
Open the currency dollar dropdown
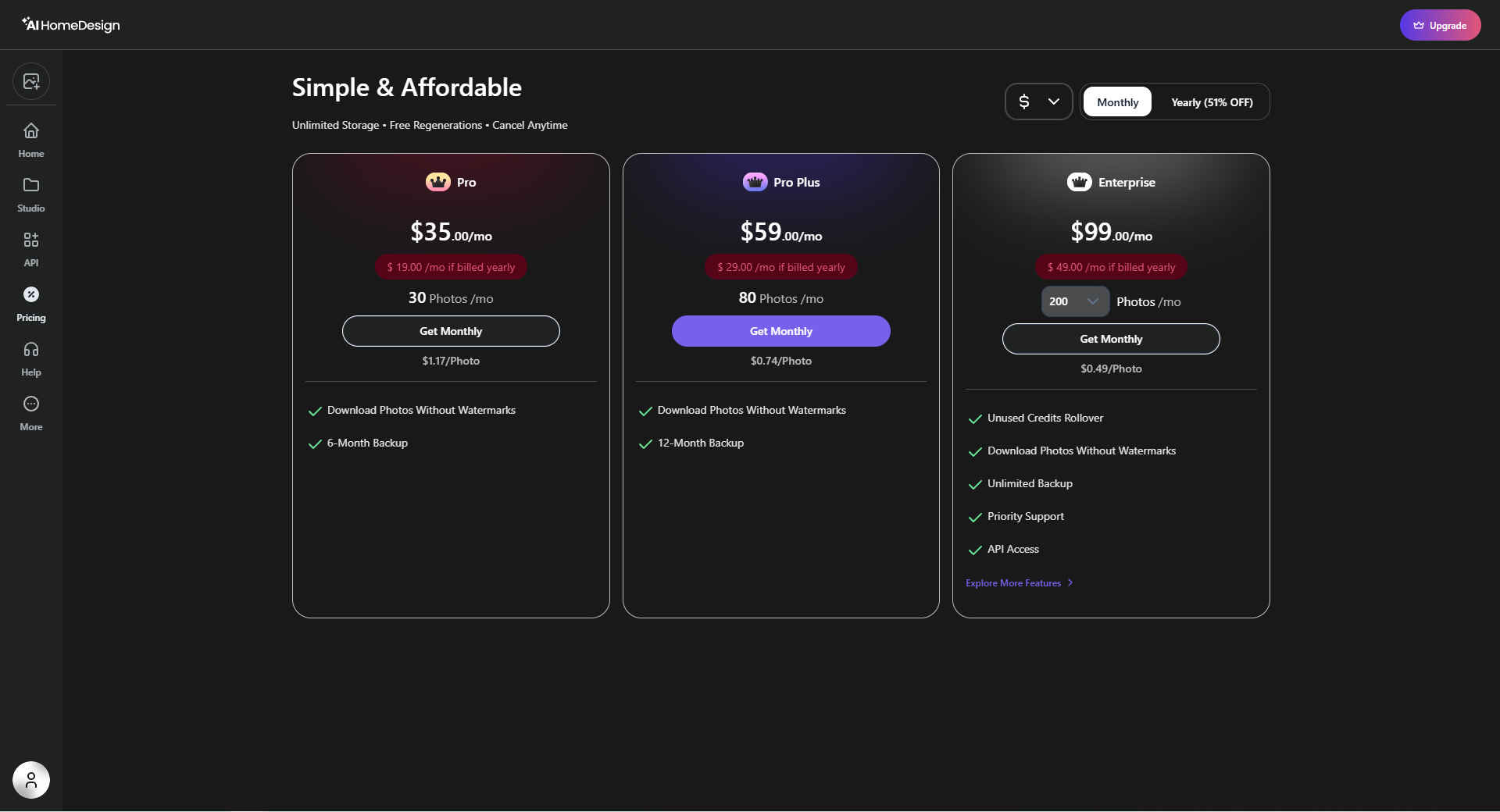coord(1038,101)
